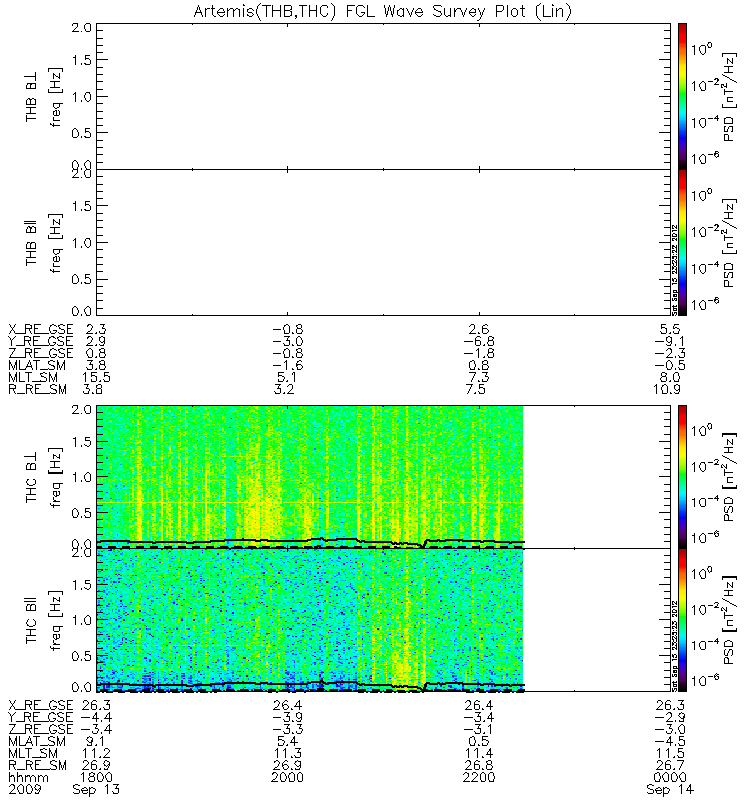Click the Y_RE_GSE value -9.1
The height and width of the screenshot is (800, 750).
click(670, 341)
